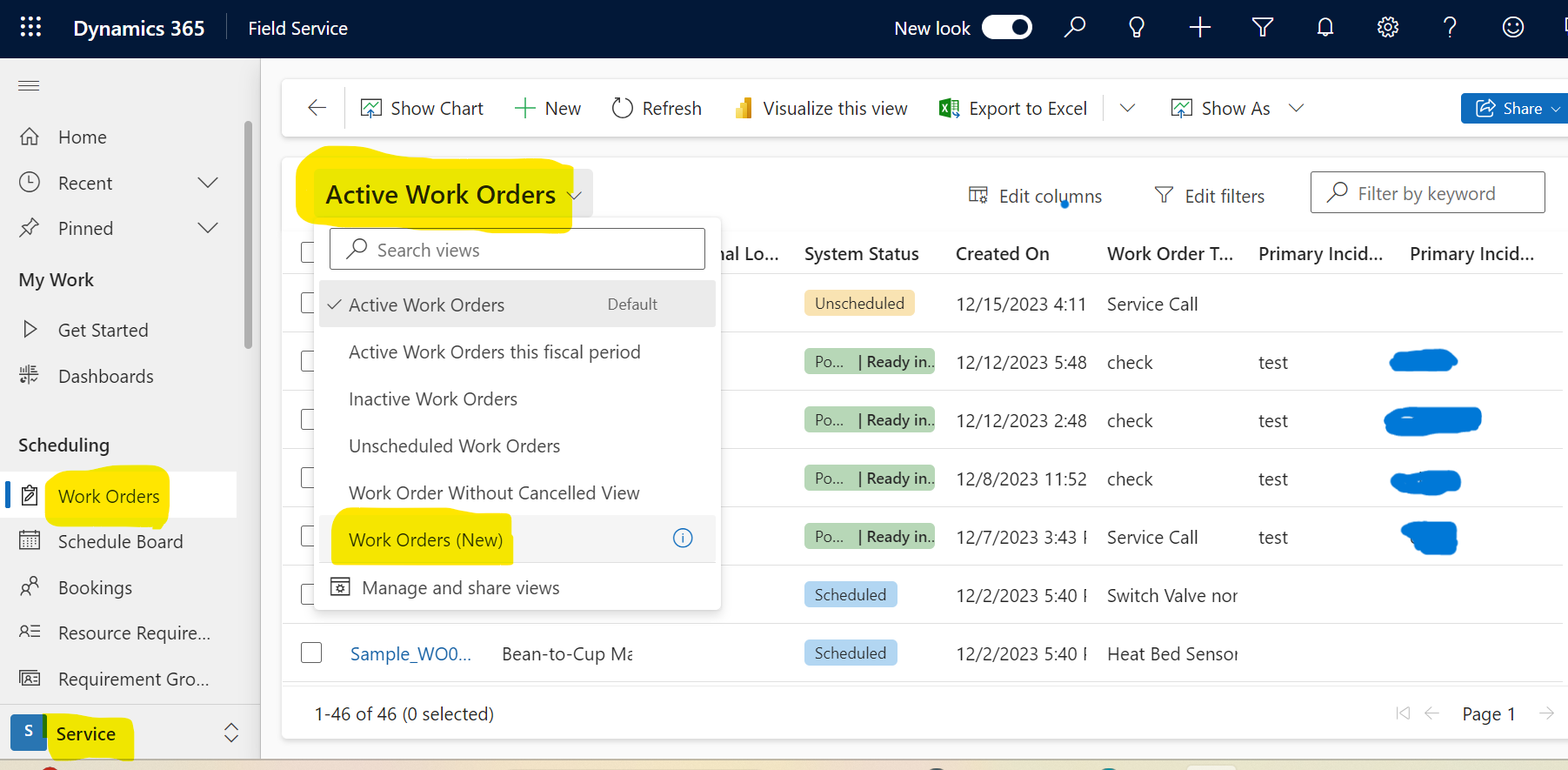Select the Active Work Orders default view
Viewport: 1568px width, 770px height.
point(517,305)
